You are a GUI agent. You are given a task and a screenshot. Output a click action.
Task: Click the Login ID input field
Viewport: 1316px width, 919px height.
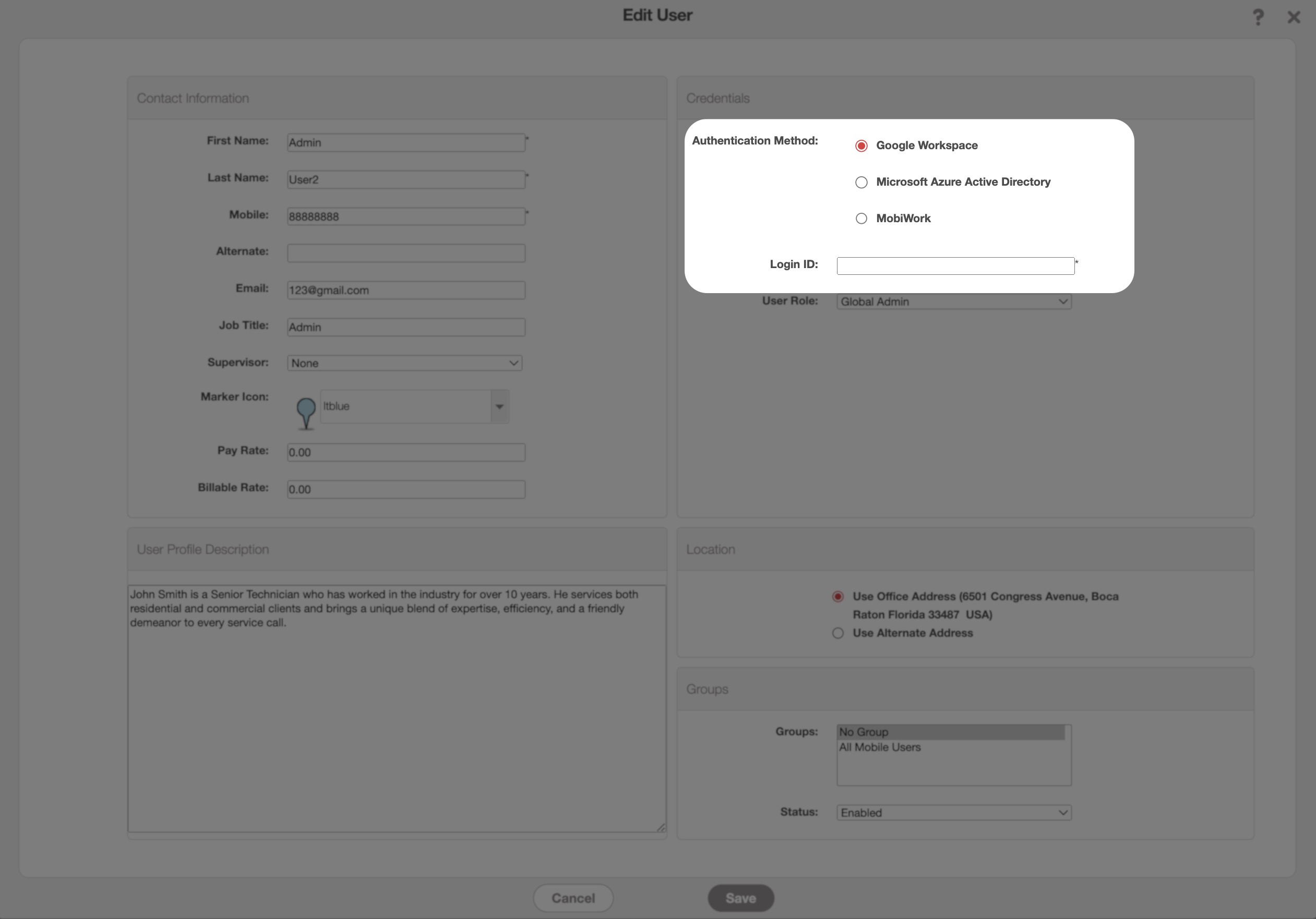click(955, 266)
